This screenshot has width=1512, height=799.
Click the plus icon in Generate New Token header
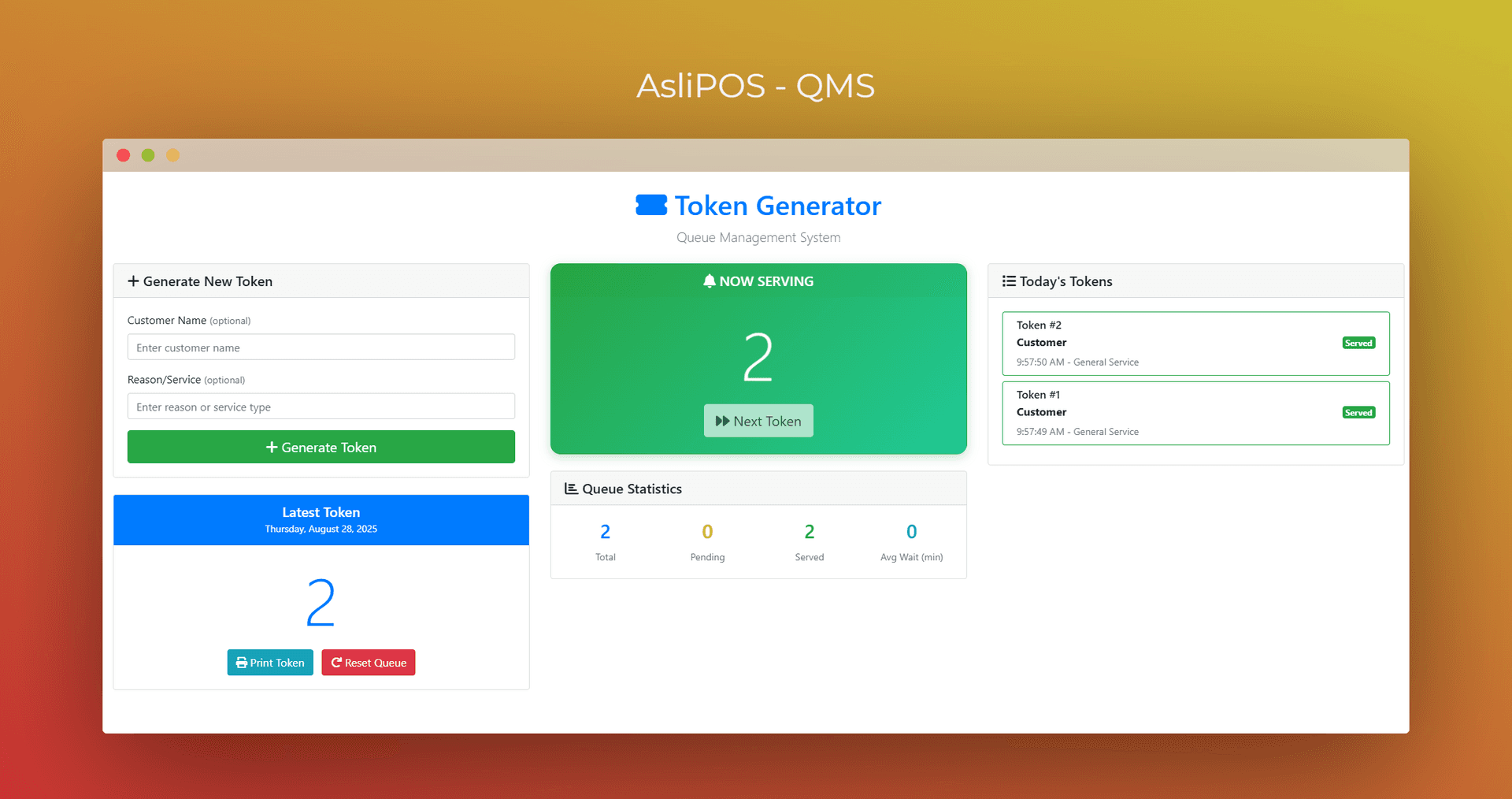tap(134, 281)
